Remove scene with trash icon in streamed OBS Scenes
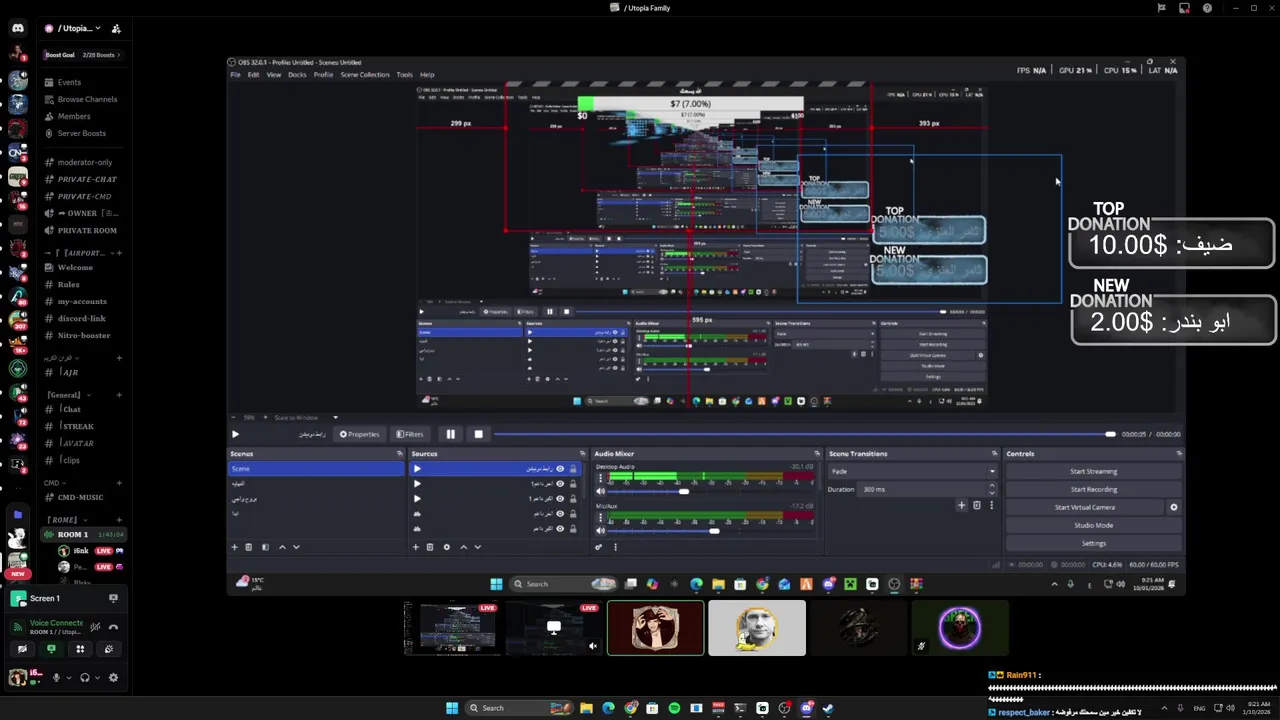This screenshot has height=720, width=1280. 249,547
